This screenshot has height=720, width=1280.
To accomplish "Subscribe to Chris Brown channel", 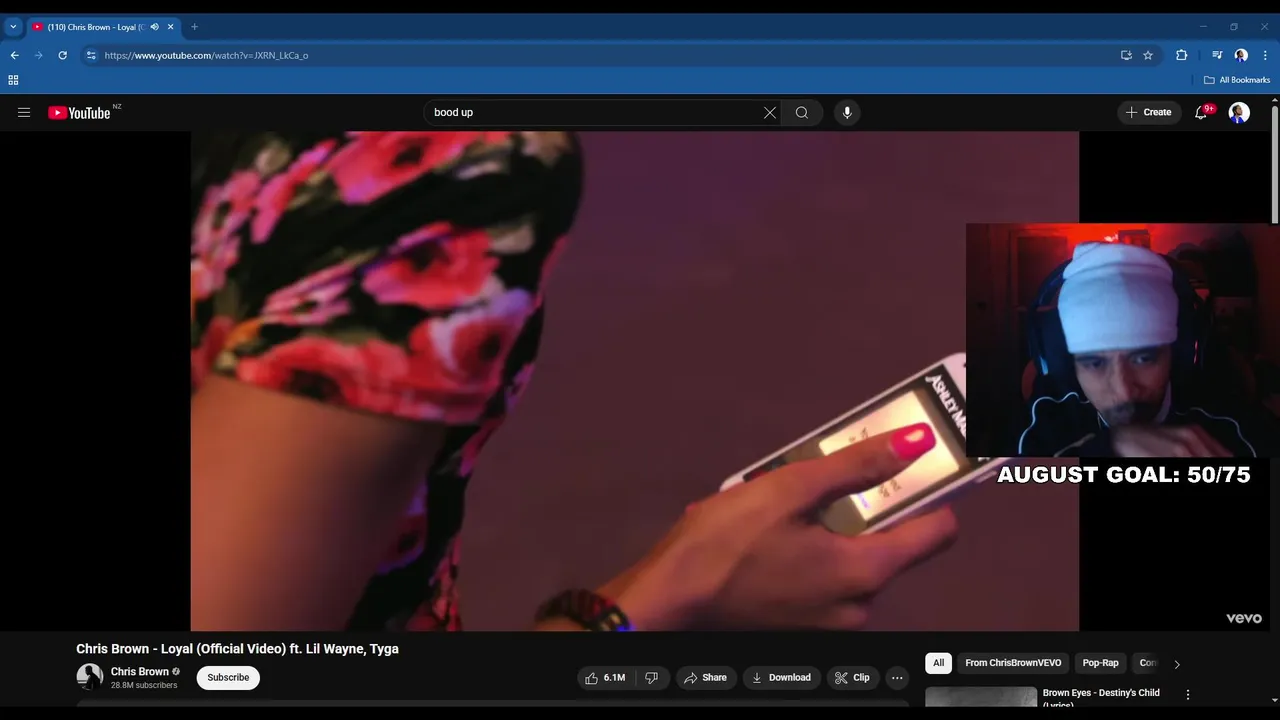I will (228, 678).
